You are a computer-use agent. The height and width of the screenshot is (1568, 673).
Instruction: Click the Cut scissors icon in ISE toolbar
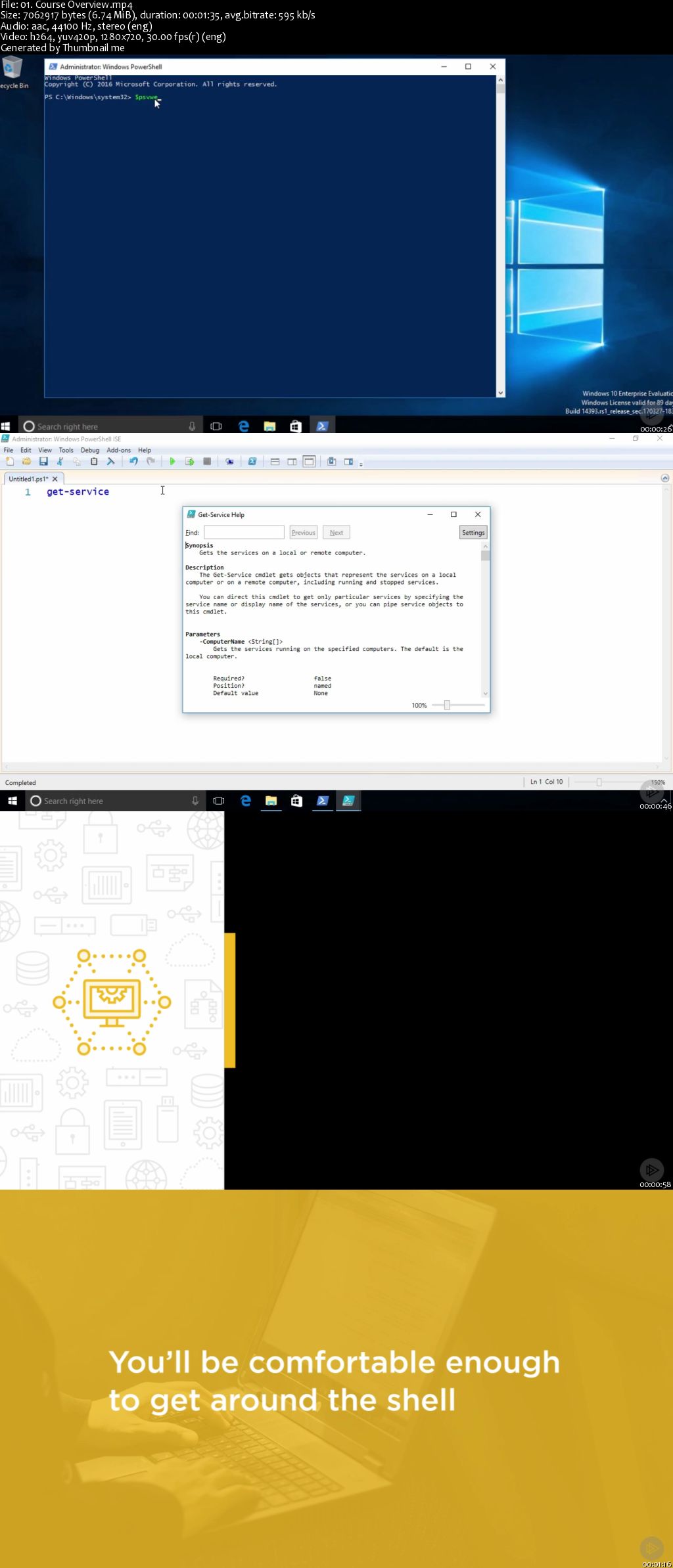tap(60, 462)
